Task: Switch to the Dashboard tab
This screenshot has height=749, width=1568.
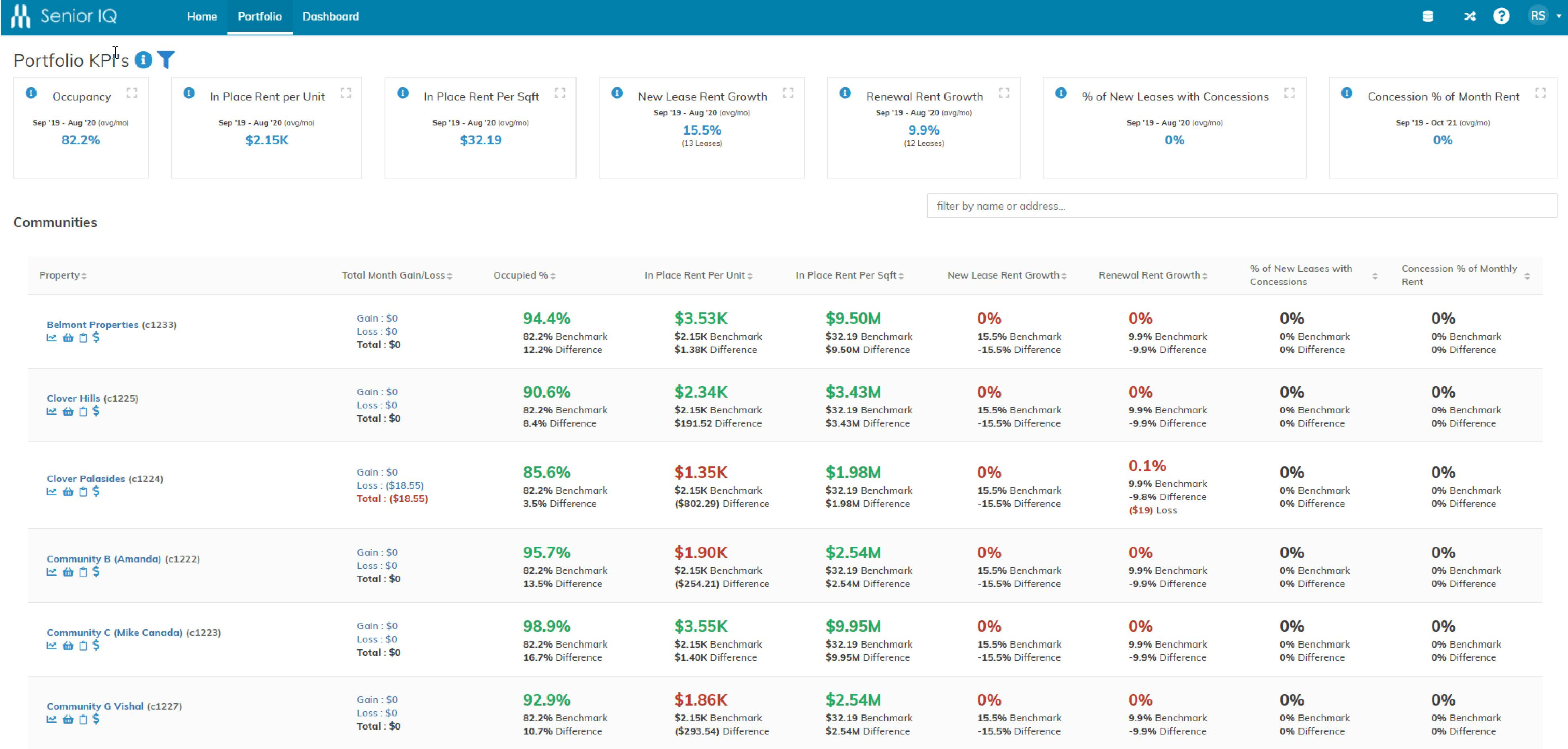Action: pyautogui.click(x=330, y=16)
